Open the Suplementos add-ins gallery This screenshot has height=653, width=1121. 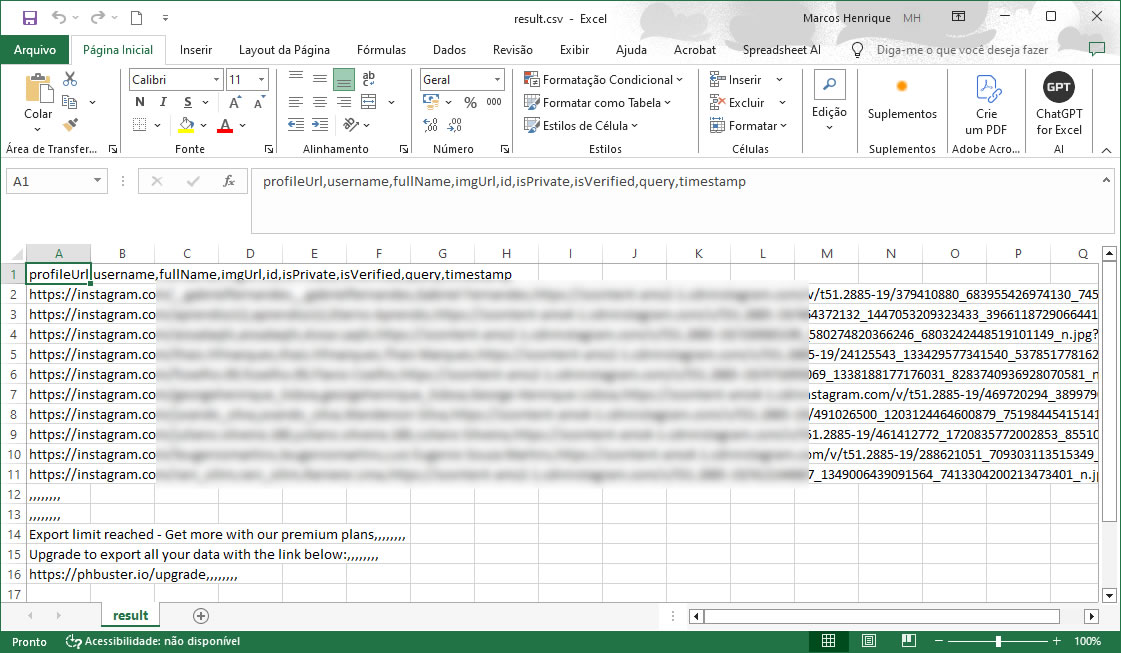coord(902,100)
